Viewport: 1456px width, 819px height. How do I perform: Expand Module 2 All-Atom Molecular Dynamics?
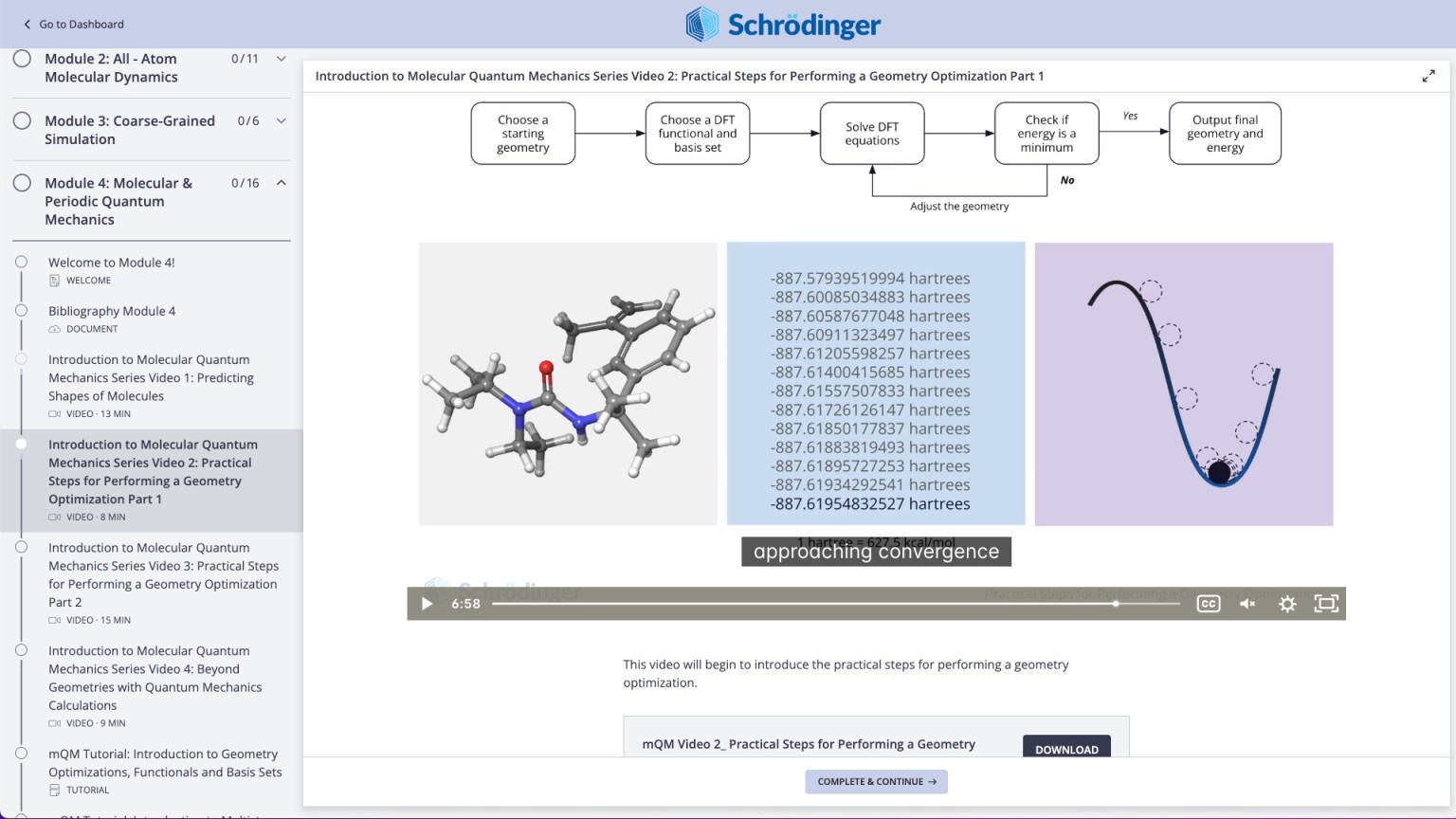click(281, 58)
